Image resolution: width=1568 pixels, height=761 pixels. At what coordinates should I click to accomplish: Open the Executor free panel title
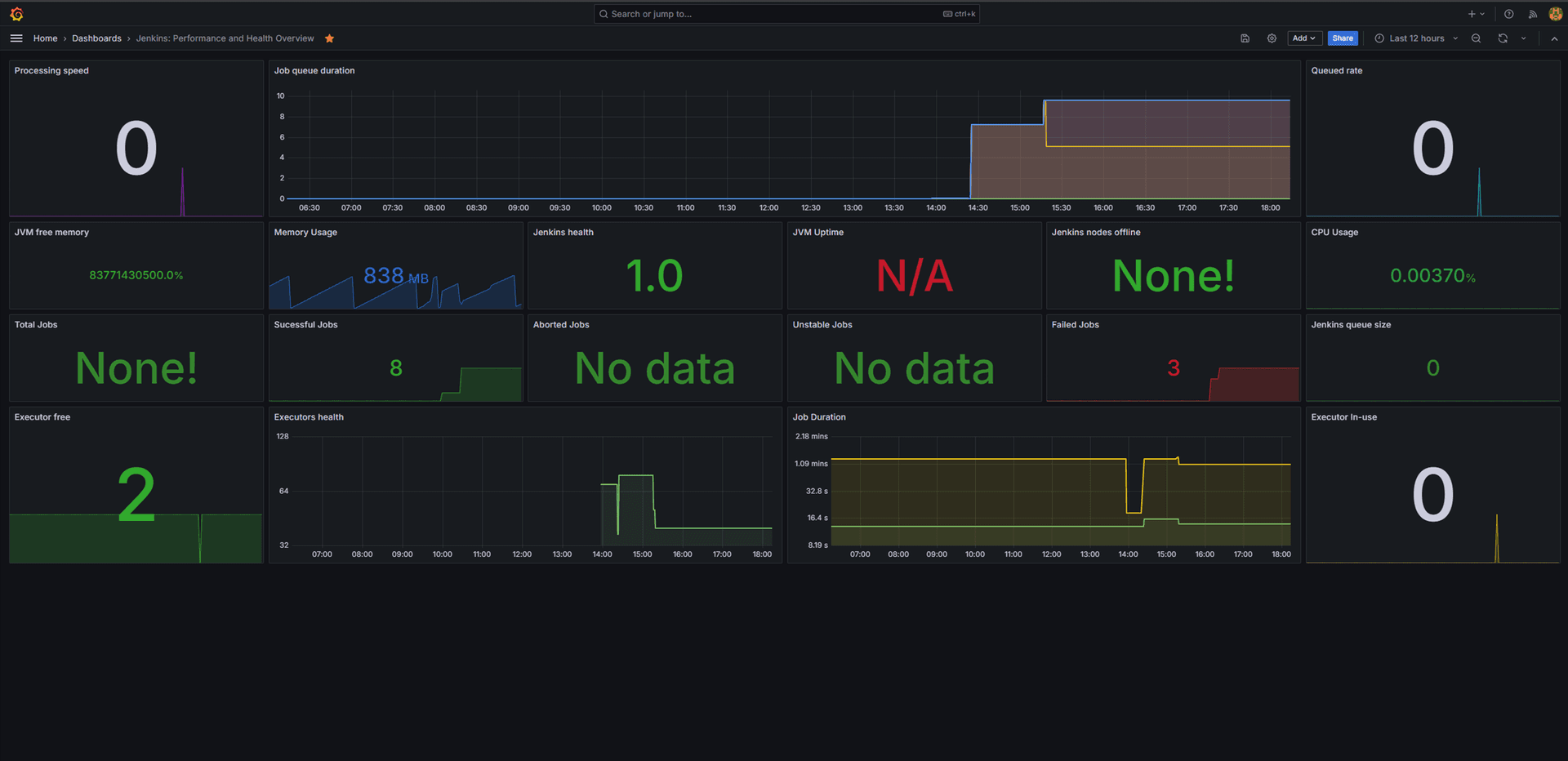42,417
